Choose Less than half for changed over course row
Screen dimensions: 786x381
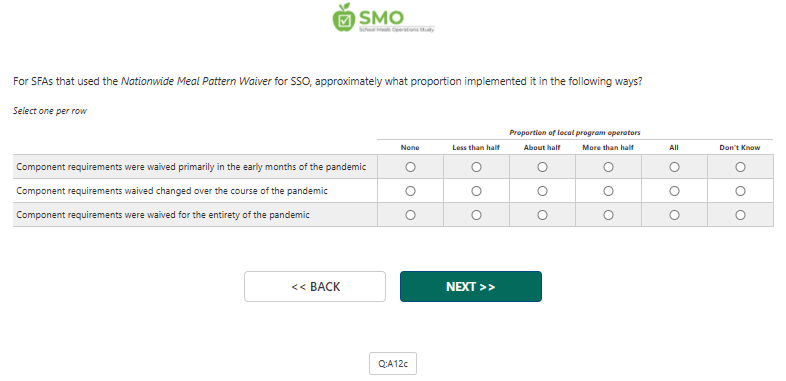pyautogui.click(x=476, y=191)
